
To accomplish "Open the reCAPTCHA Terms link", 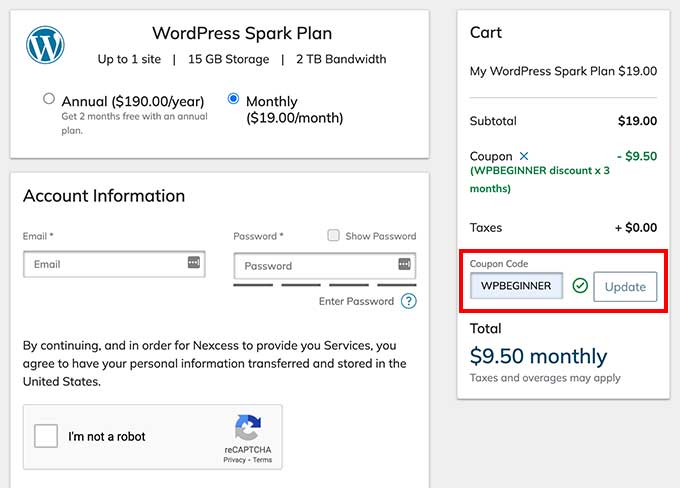I will pyautogui.click(x=262, y=460).
